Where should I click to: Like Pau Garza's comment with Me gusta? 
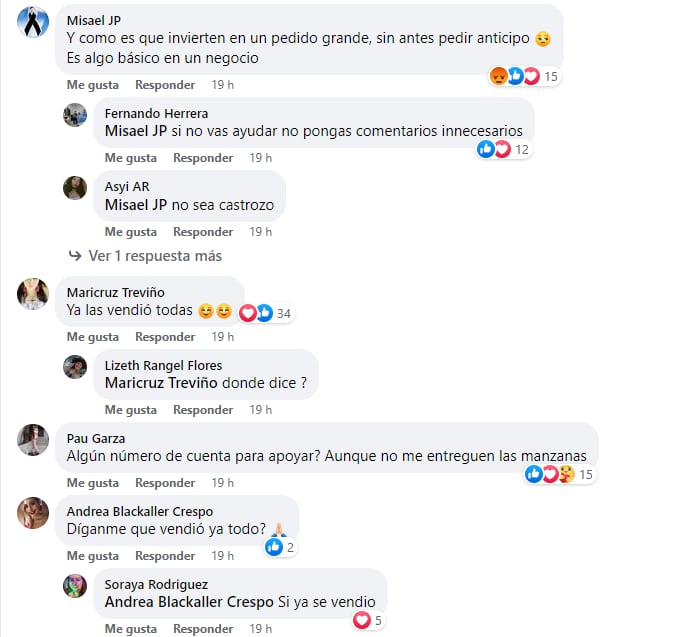coord(93,483)
